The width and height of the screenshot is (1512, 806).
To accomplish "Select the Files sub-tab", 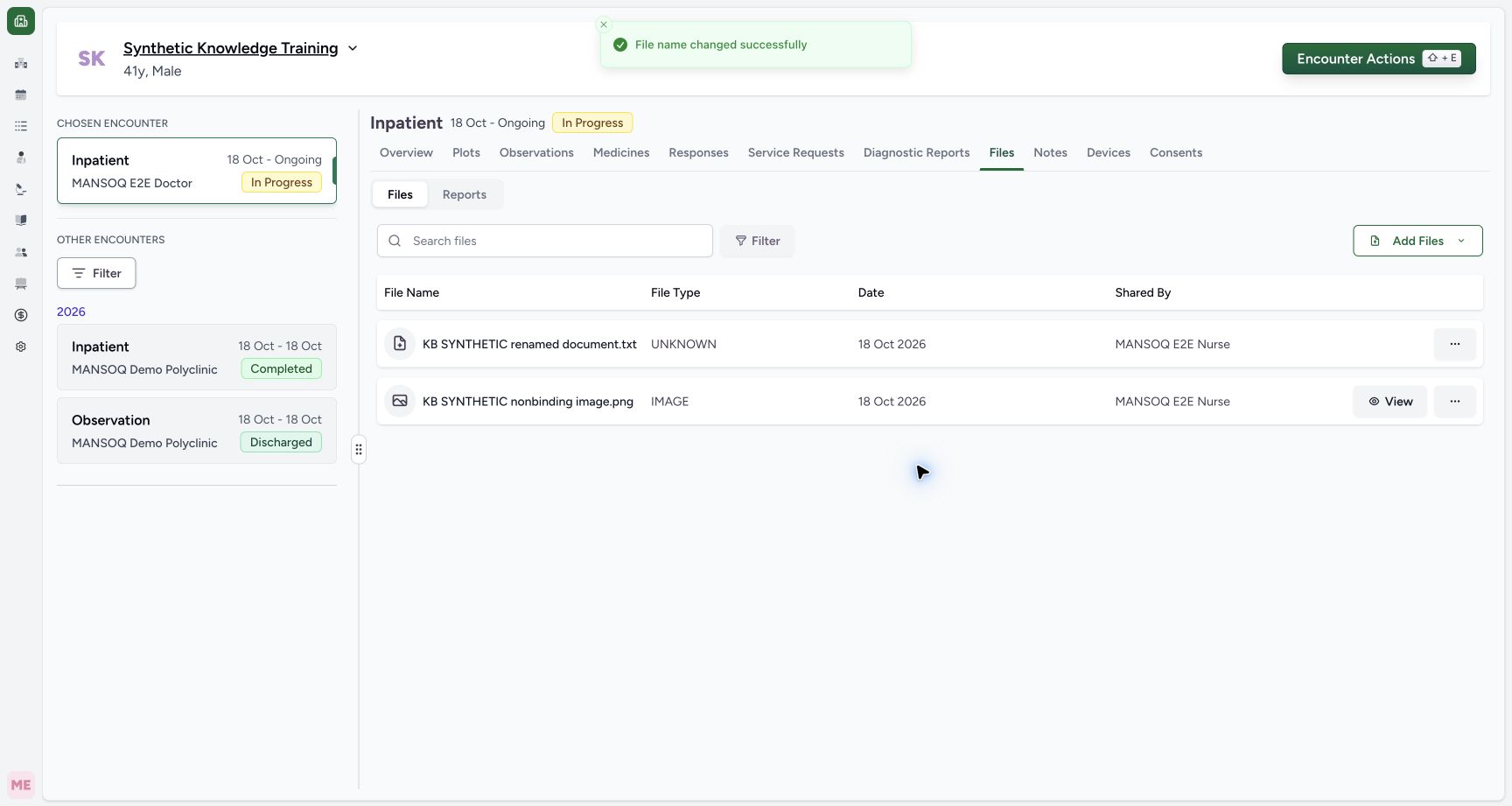I will tap(400, 194).
